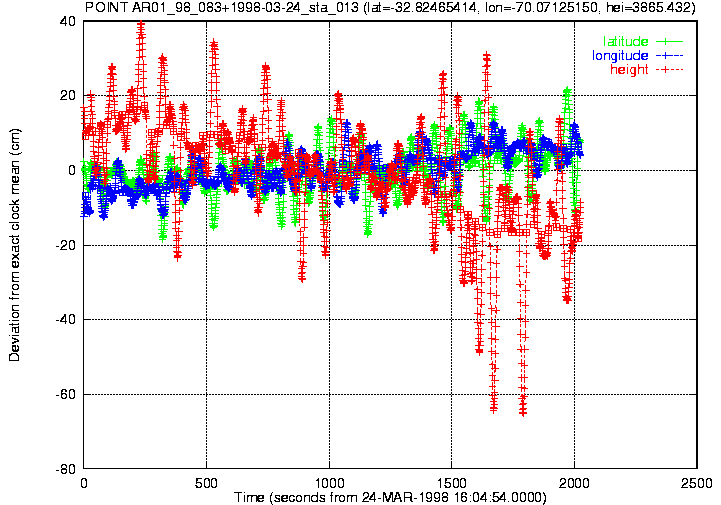
Task: Click the y-axis label Deviation from exact clock mean
Action: point(14,244)
